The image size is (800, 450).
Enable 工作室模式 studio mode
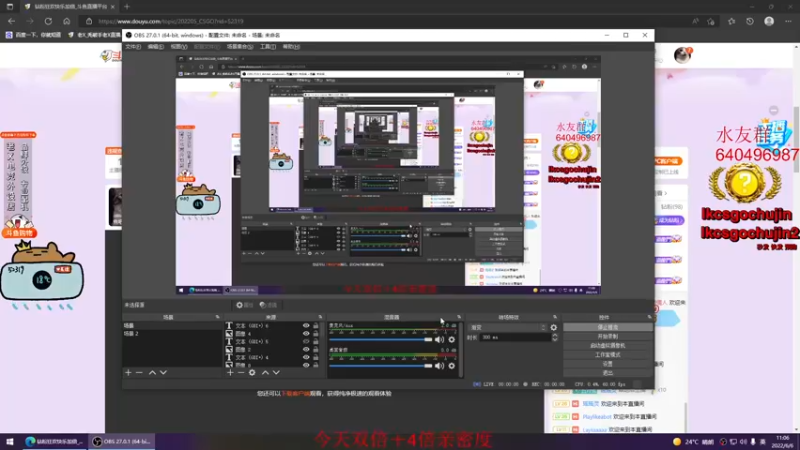coord(608,355)
